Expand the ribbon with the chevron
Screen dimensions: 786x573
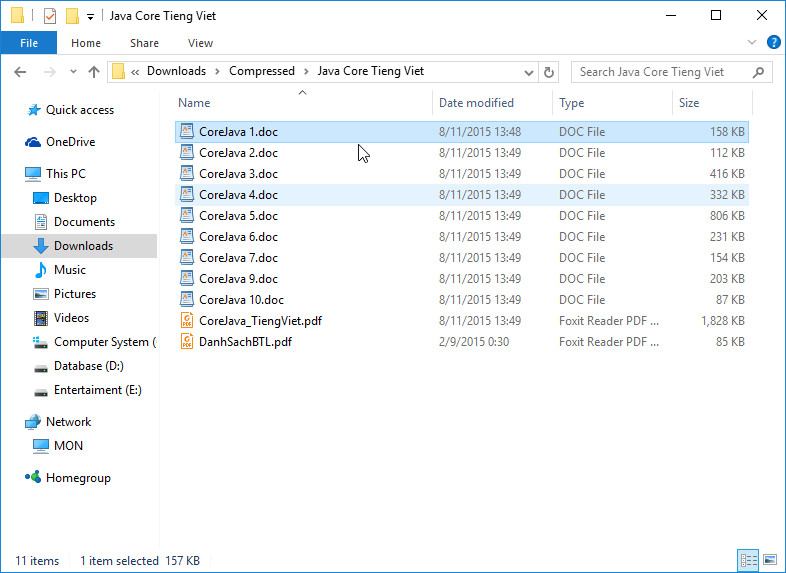751,42
